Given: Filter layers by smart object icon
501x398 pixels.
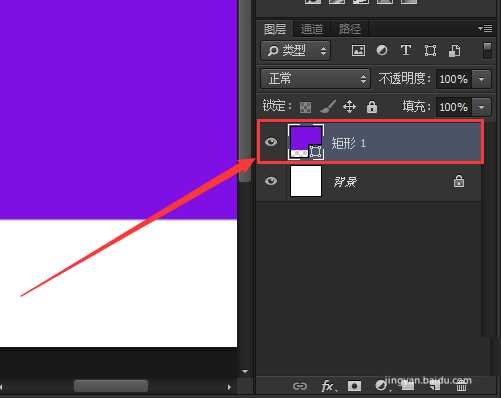Looking at the screenshot, I should click(x=455, y=51).
